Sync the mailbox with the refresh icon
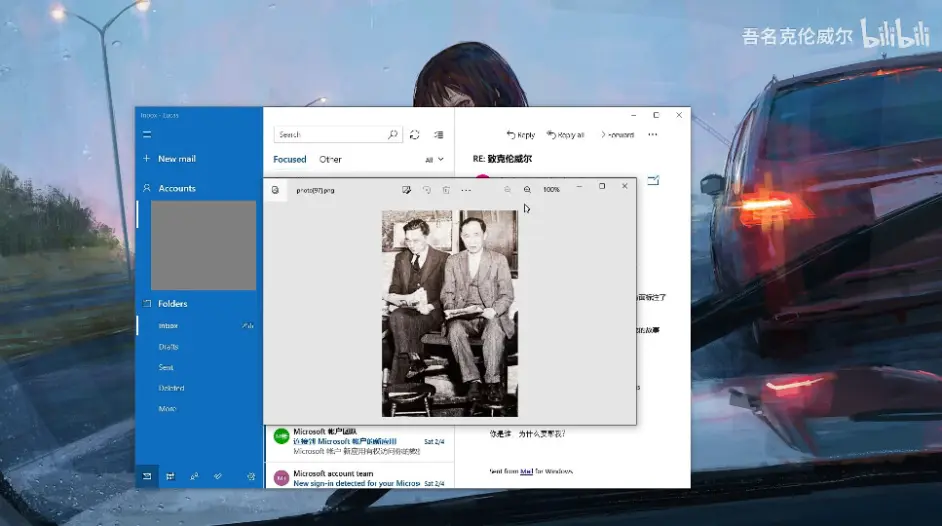The width and height of the screenshot is (942, 526). pyautogui.click(x=414, y=134)
